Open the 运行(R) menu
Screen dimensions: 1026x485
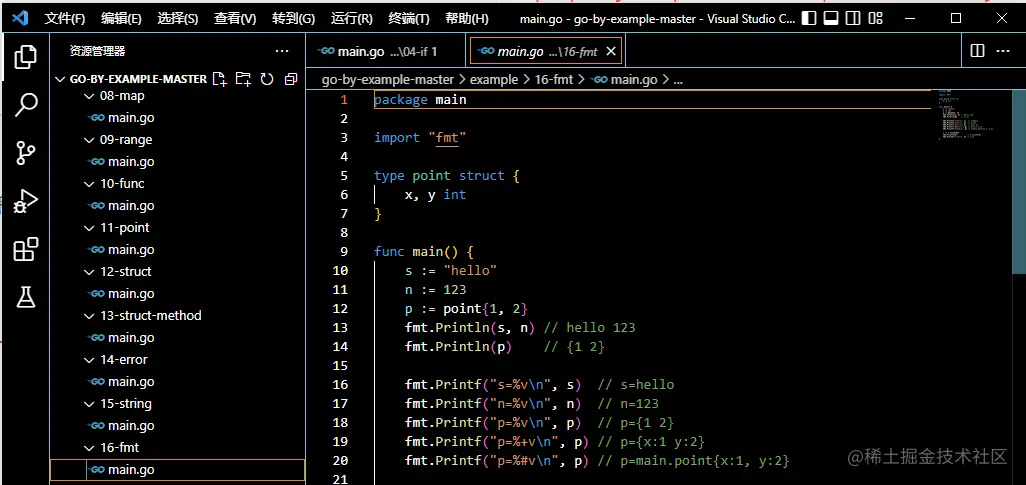point(351,19)
